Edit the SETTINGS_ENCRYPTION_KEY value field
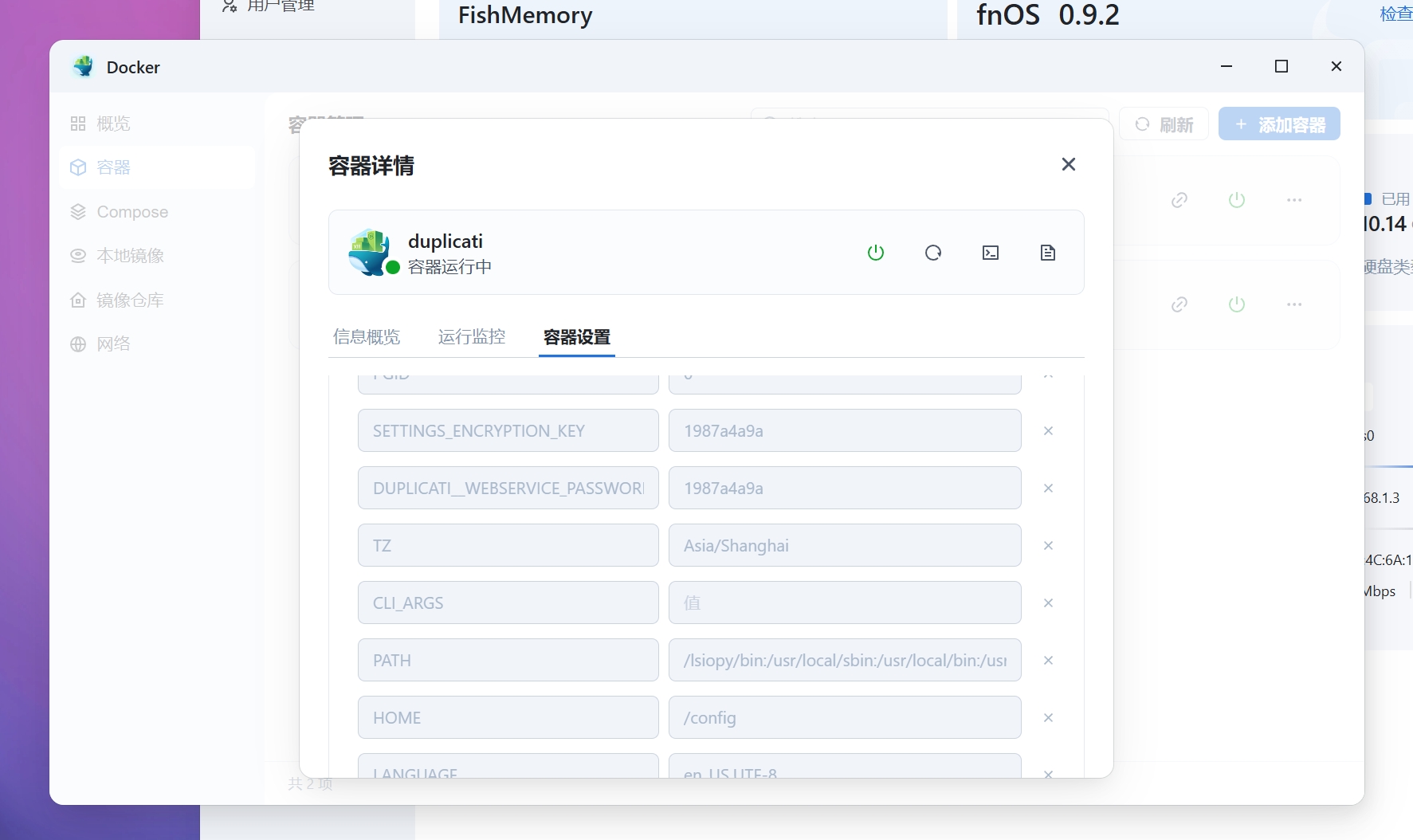 pos(845,430)
